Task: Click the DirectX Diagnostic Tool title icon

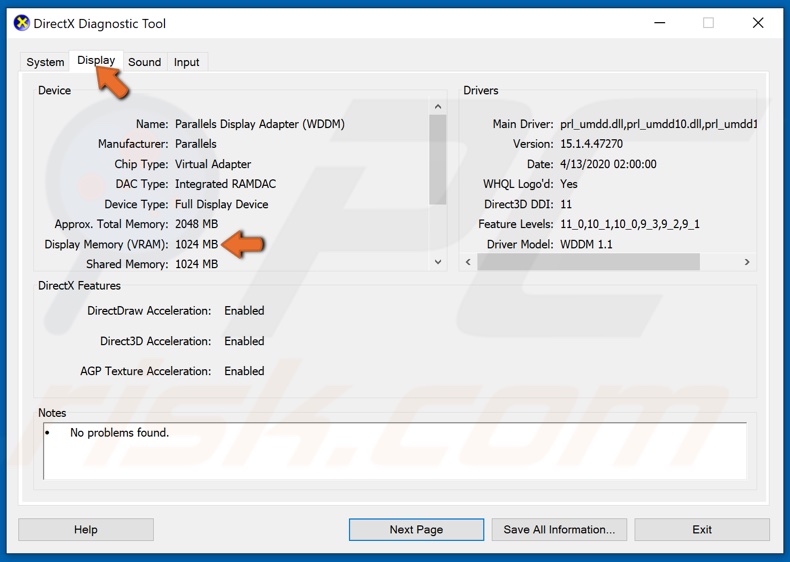Action: (22, 23)
